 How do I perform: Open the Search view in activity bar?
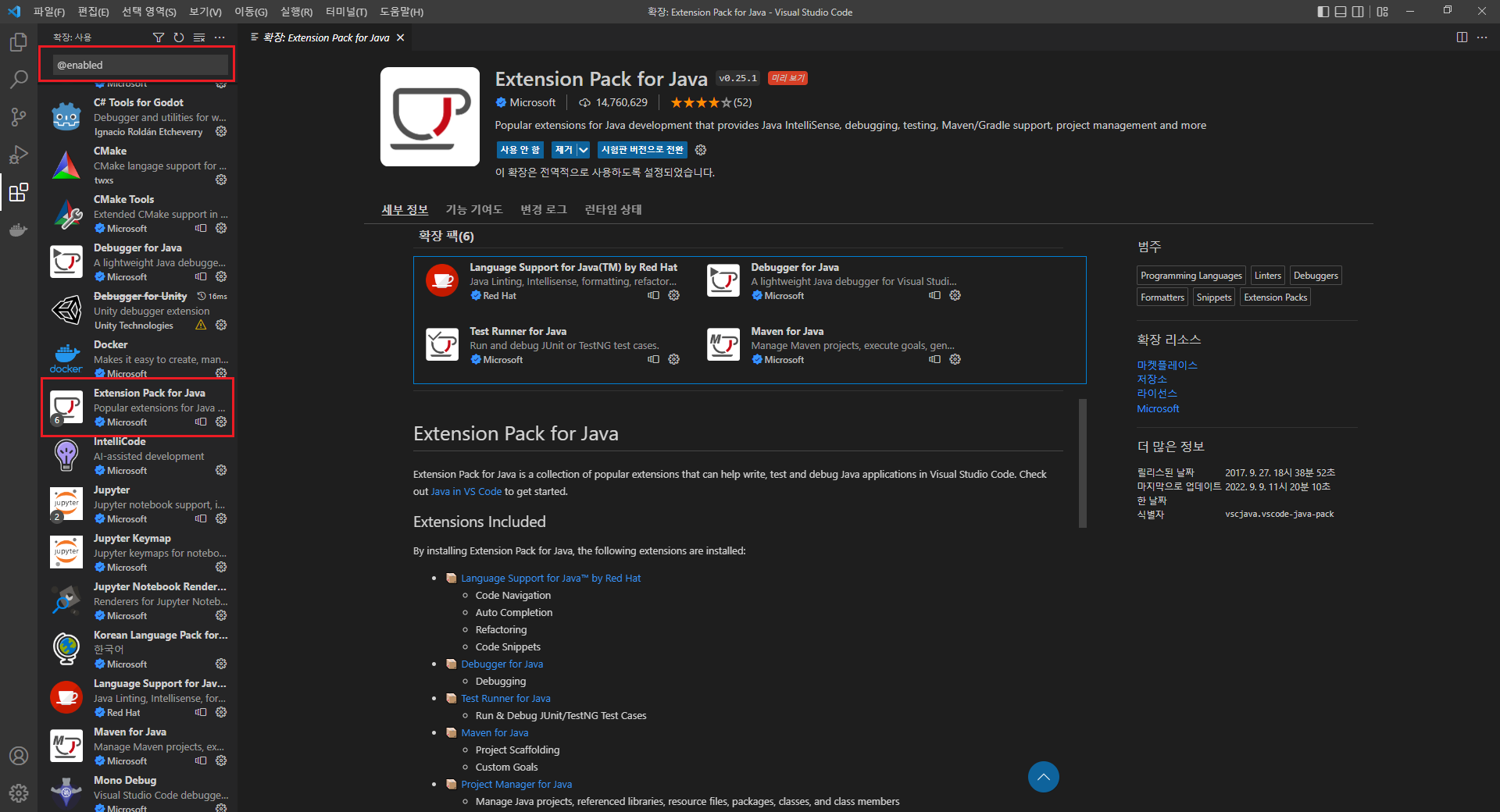[19, 80]
